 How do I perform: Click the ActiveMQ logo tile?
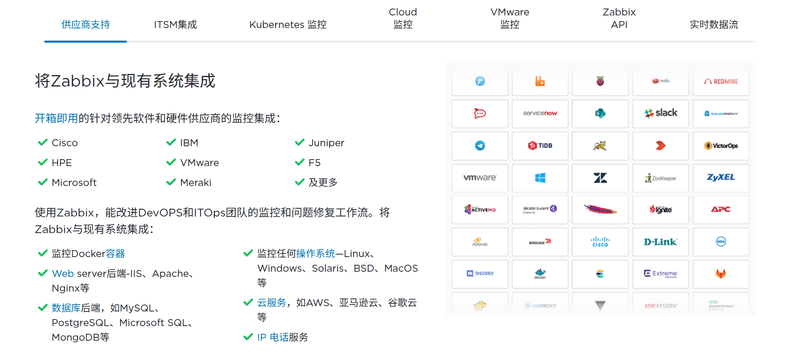pyautogui.click(x=480, y=210)
